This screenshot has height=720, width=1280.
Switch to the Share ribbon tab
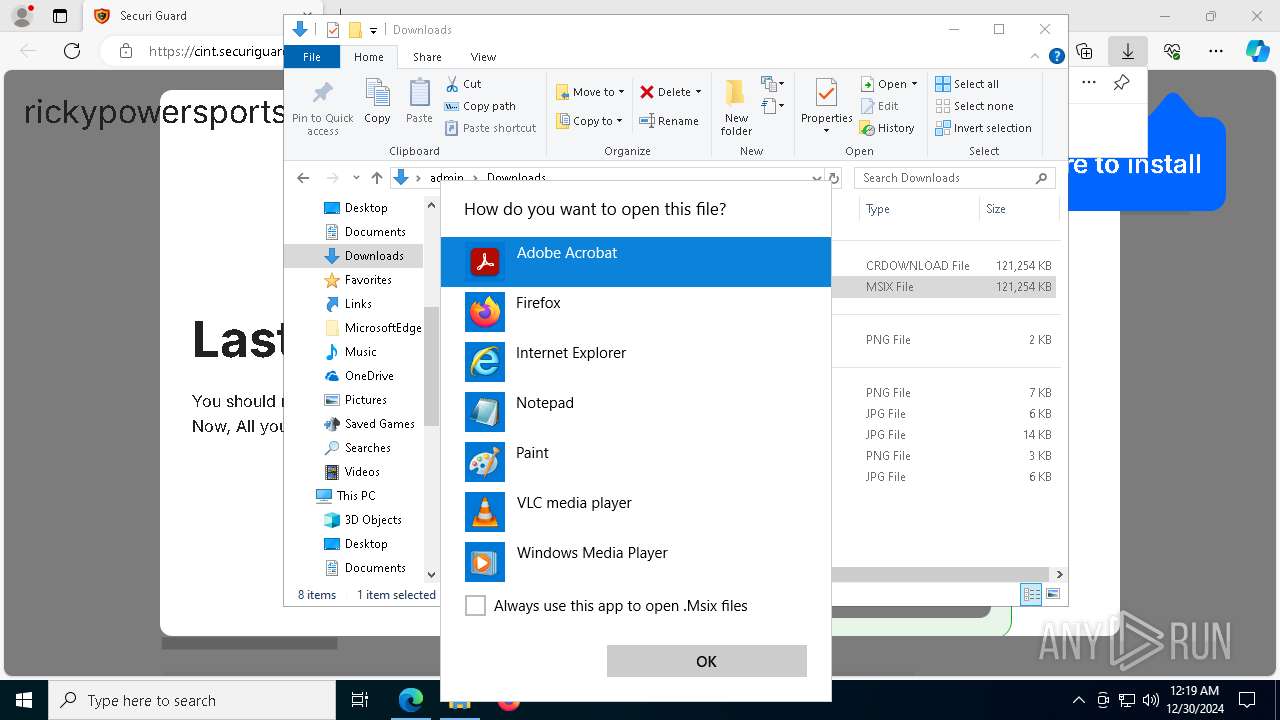pos(427,57)
